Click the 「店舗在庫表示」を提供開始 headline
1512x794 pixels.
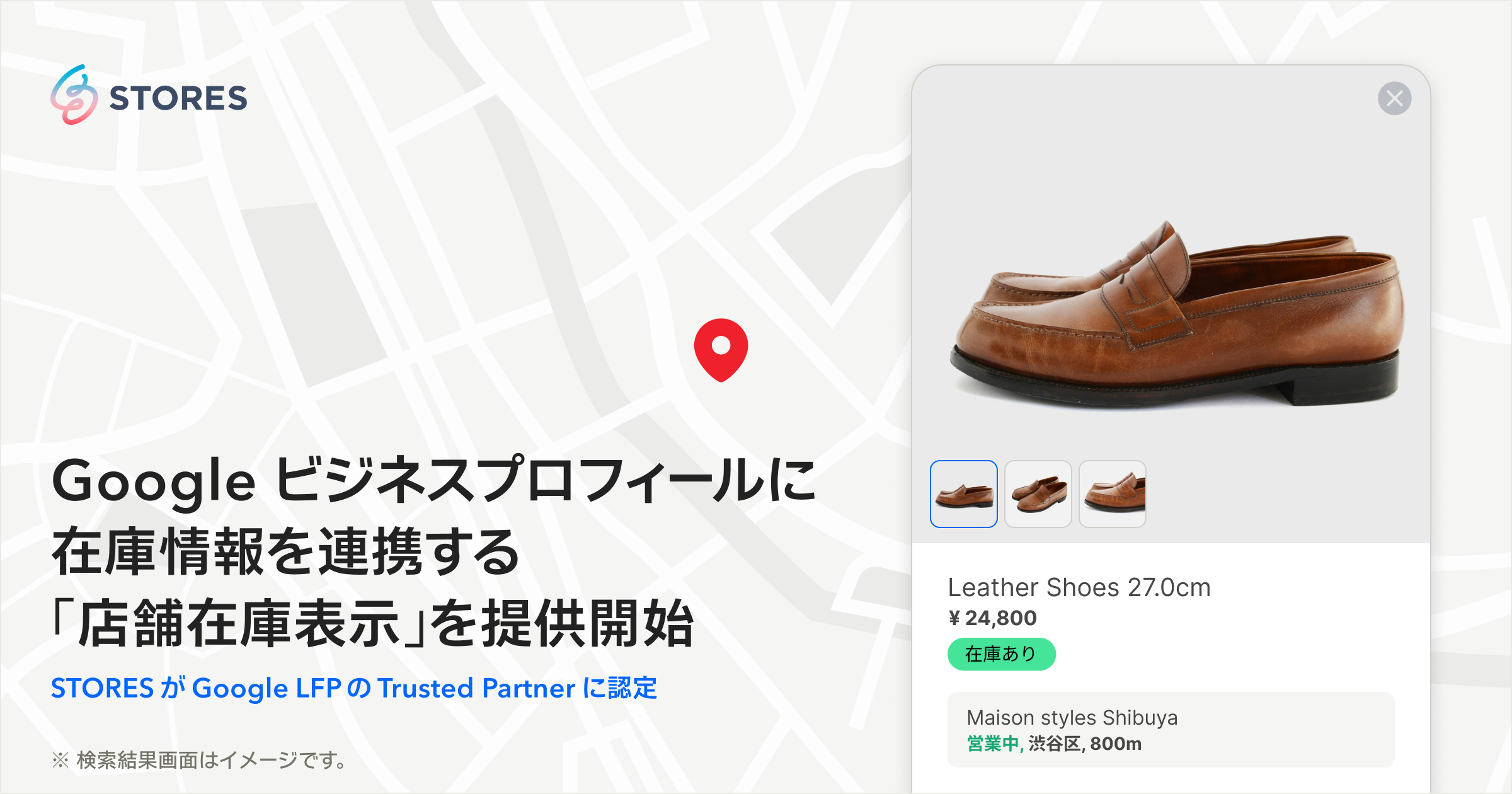tap(373, 623)
